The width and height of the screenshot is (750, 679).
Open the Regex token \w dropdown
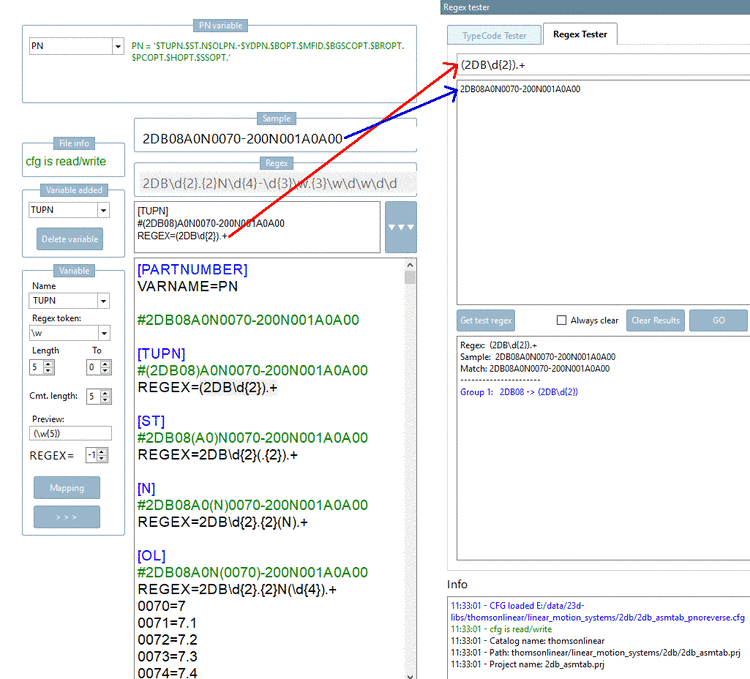pos(104,333)
